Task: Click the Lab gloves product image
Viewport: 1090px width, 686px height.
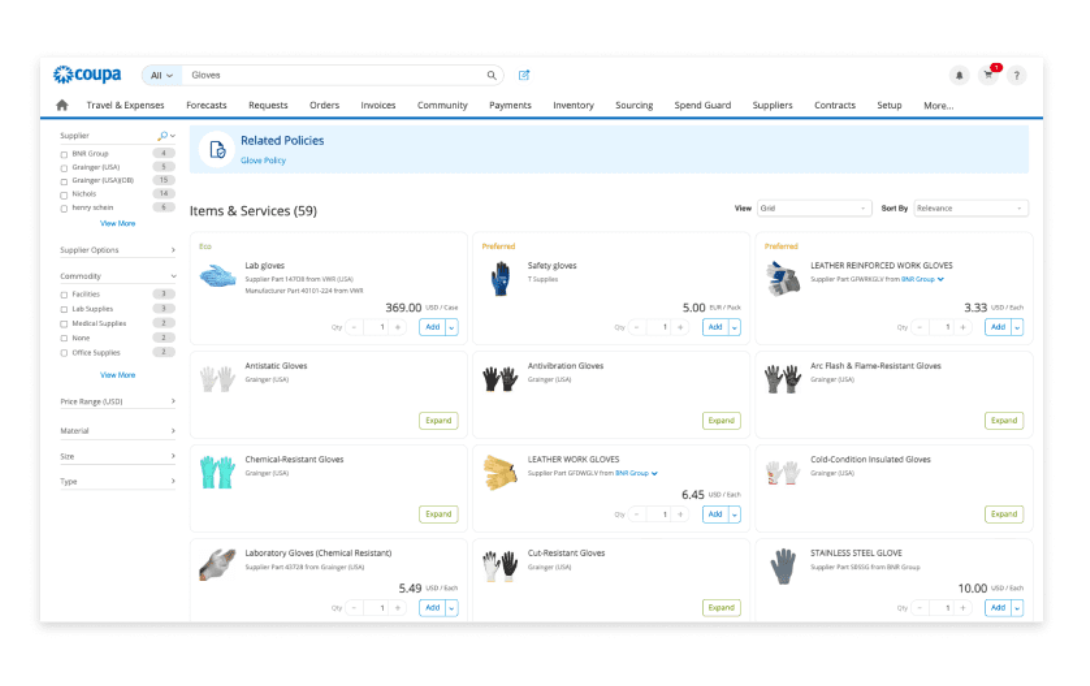Action: coord(218,277)
